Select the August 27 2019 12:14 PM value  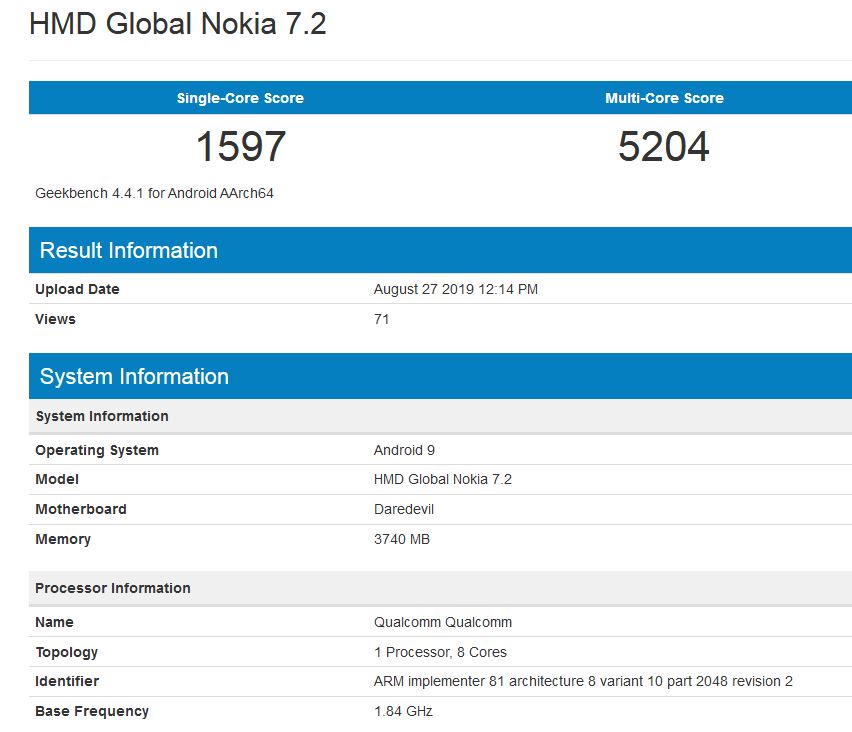point(456,289)
